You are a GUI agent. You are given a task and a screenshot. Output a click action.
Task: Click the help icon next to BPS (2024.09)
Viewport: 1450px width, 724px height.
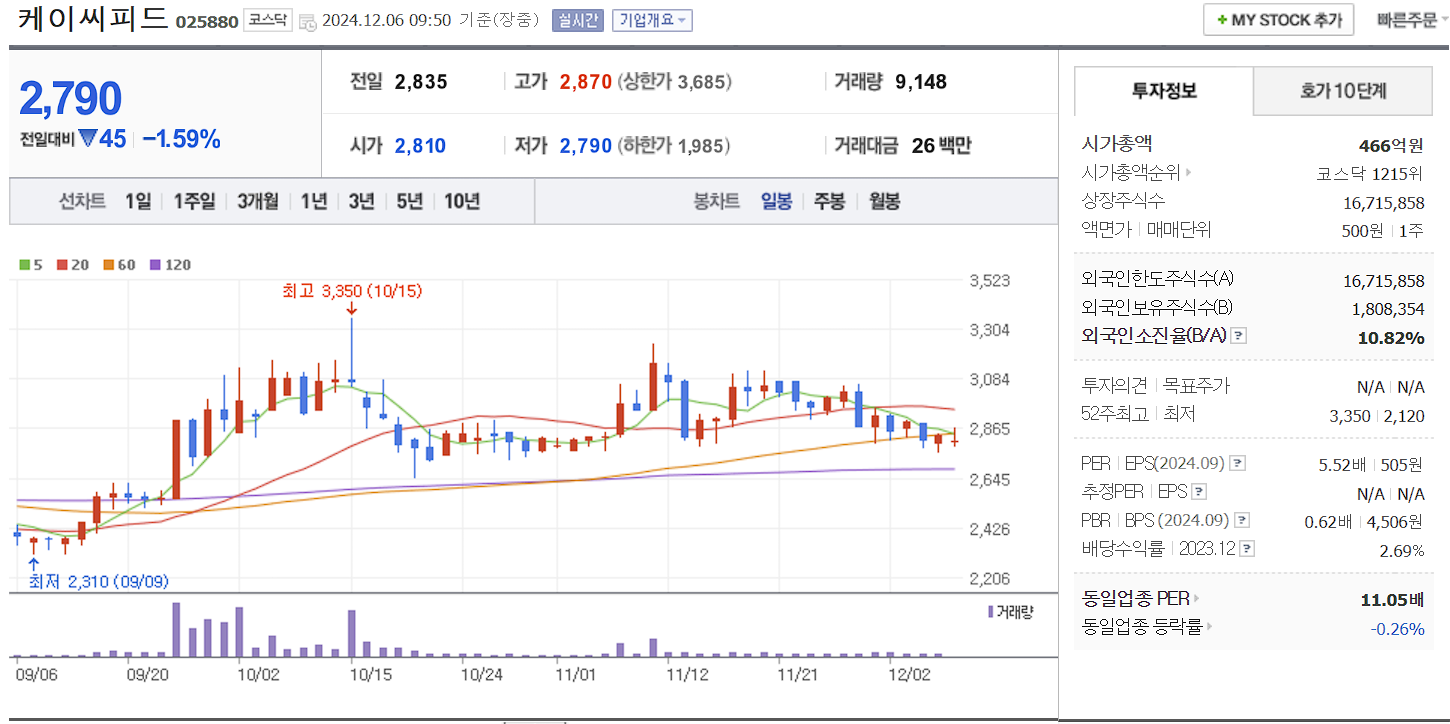(1241, 519)
